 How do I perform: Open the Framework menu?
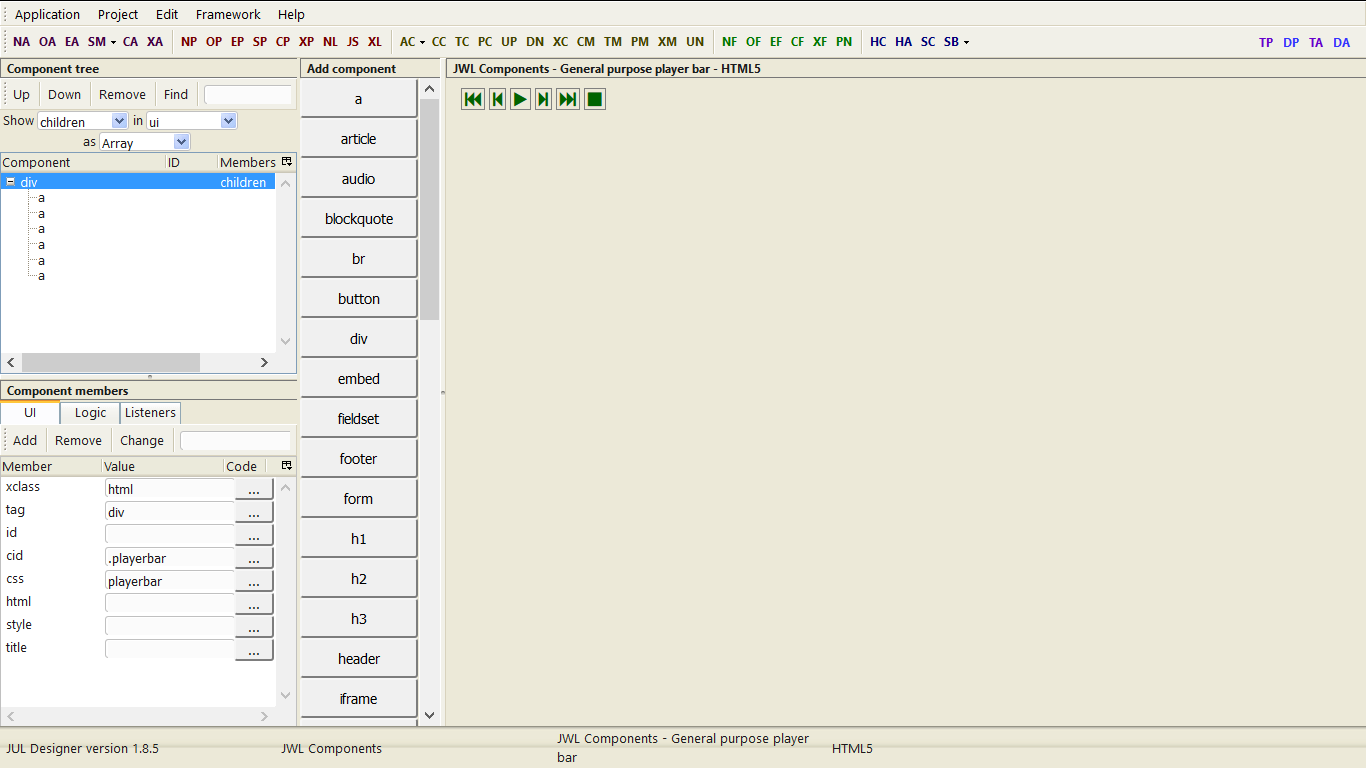(x=228, y=14)
